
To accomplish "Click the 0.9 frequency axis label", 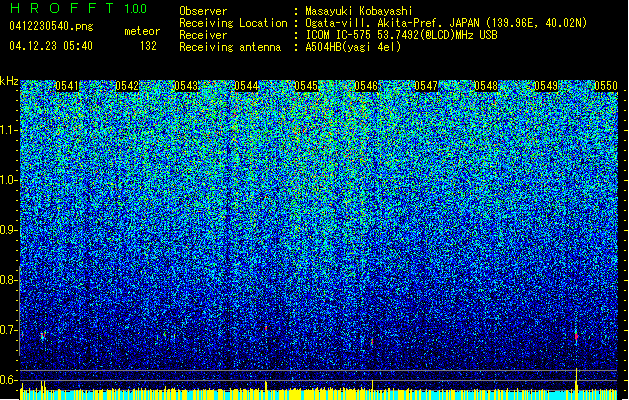I will pyautogui.click(x=9, y=230).
